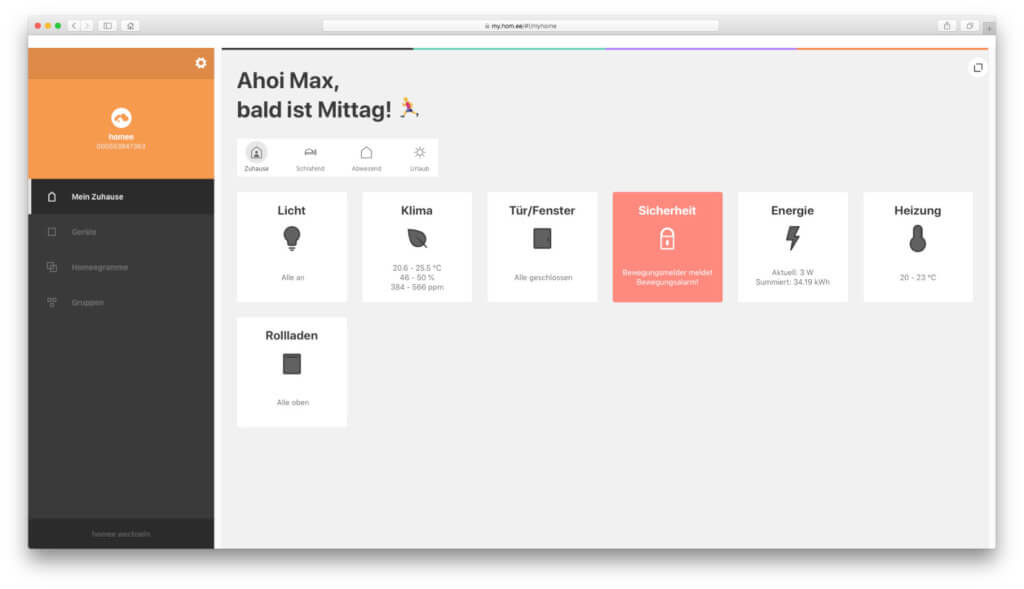Click the browser address bar showing my.hom.ee
1024x589 pixels.
pyautogui.click(x=521, y=25)
